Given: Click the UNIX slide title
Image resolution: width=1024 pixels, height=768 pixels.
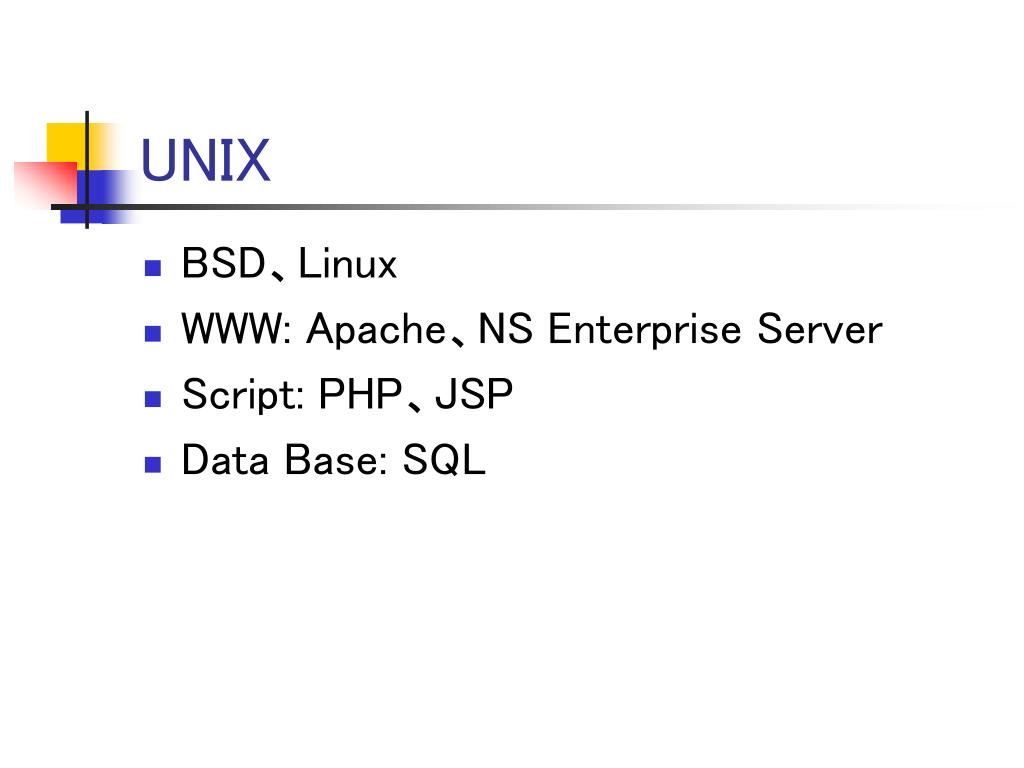Looking at the screenshot, I should [x=205, y=160].
